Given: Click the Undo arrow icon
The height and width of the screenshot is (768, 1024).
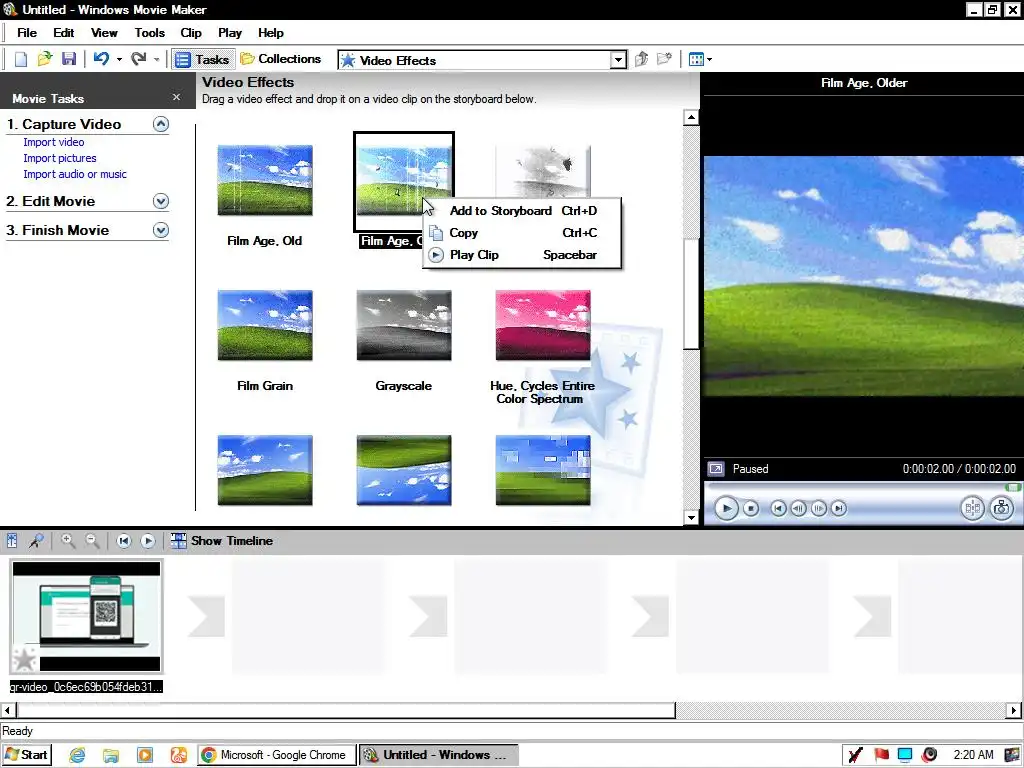Looking at the screenshot, I should pos(101,59).
